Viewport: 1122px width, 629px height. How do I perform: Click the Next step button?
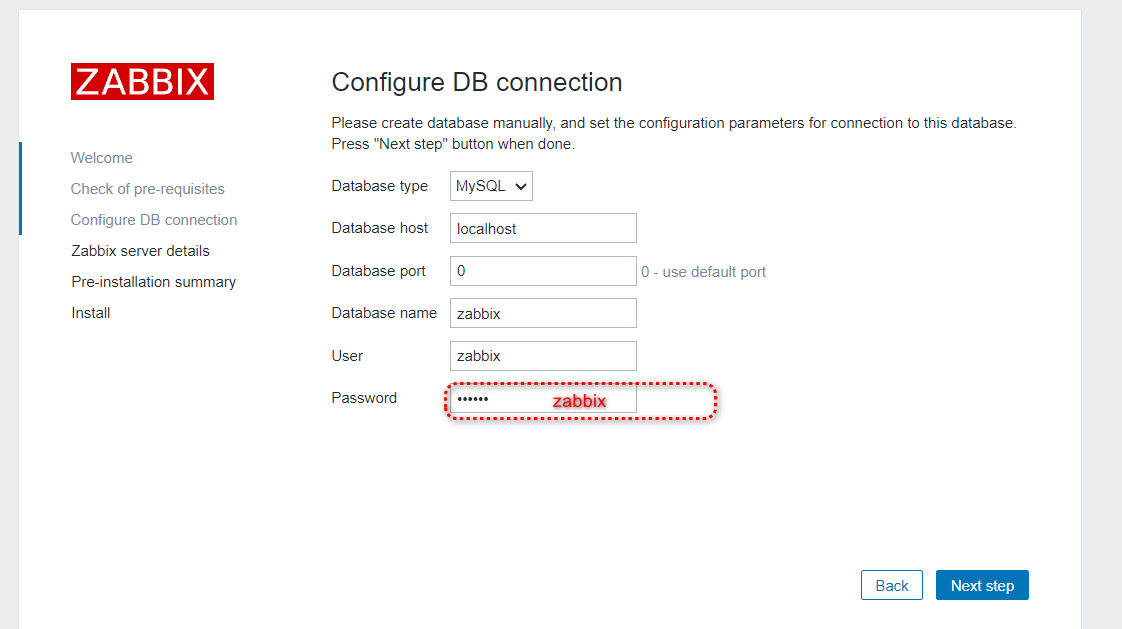coord(982,585)
